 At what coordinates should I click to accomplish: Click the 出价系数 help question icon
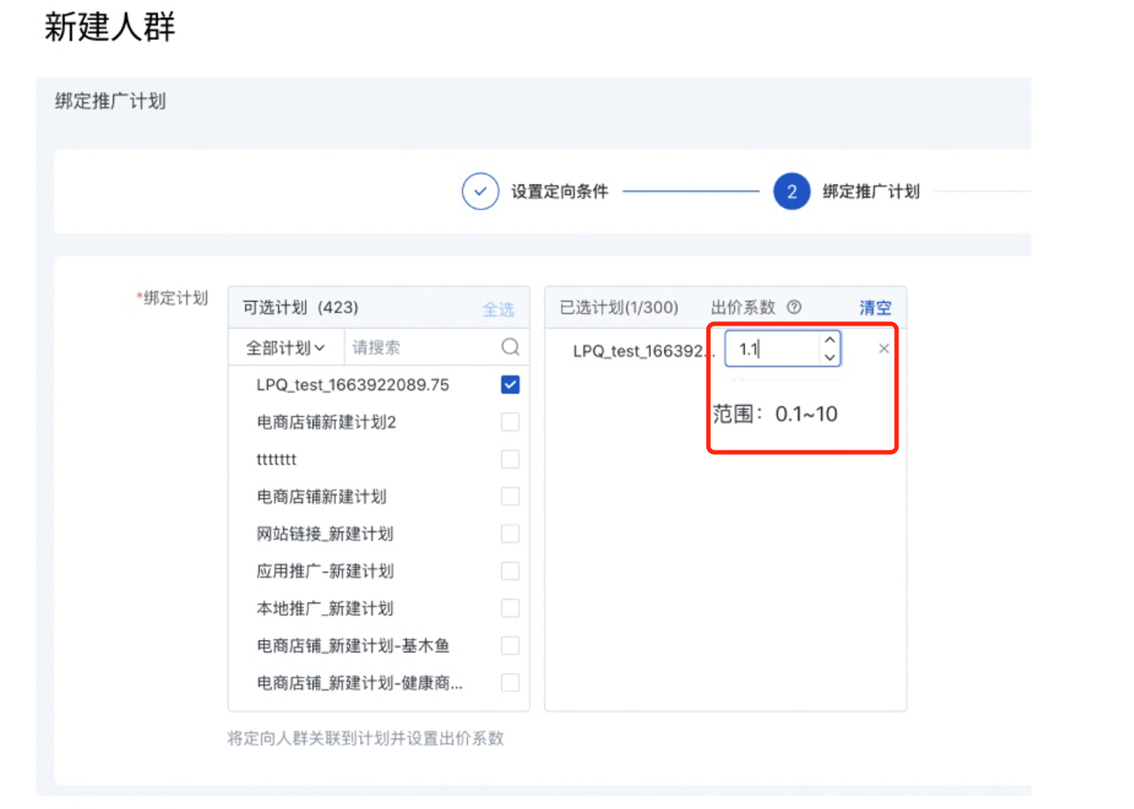point(794,308)
